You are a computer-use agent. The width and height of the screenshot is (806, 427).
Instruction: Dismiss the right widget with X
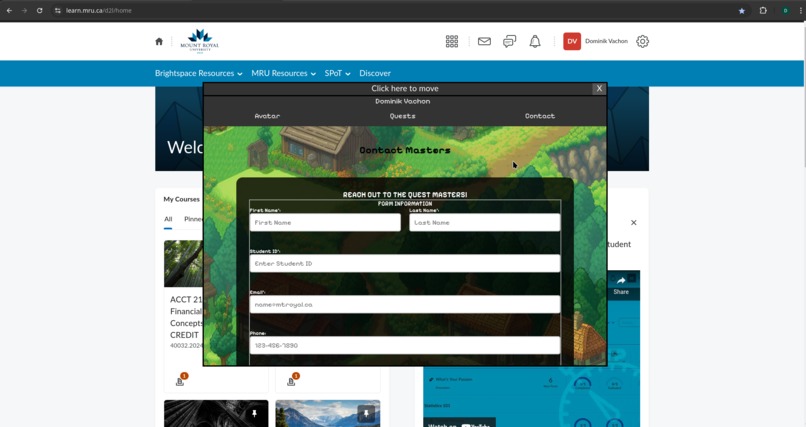point(633,222)
